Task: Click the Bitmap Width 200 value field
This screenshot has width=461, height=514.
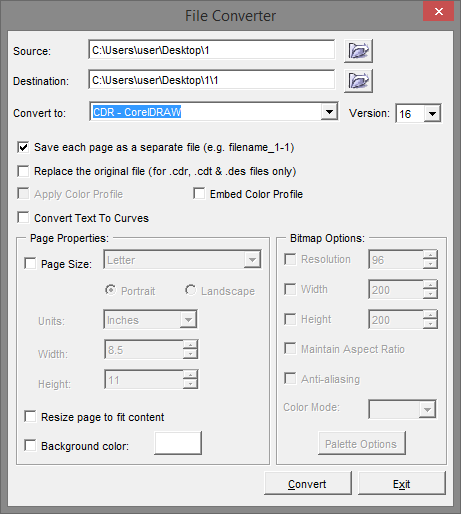Action: click(396, 289)
